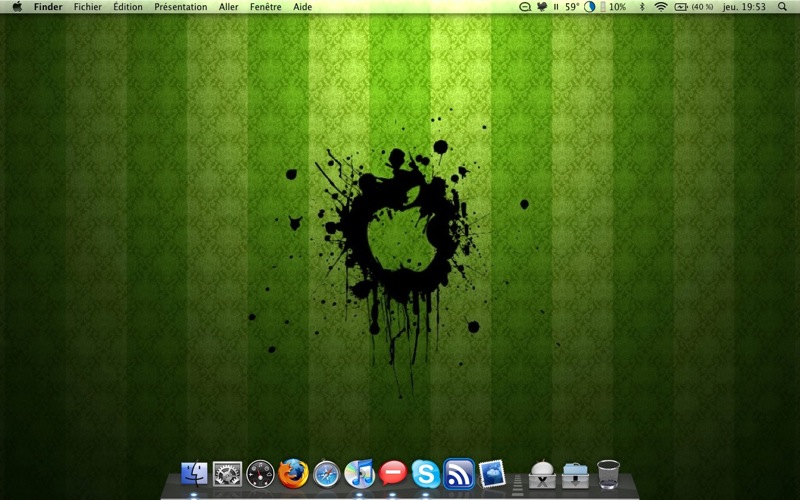
Task: Open the Aide menu
Action: tap(303, 7)
